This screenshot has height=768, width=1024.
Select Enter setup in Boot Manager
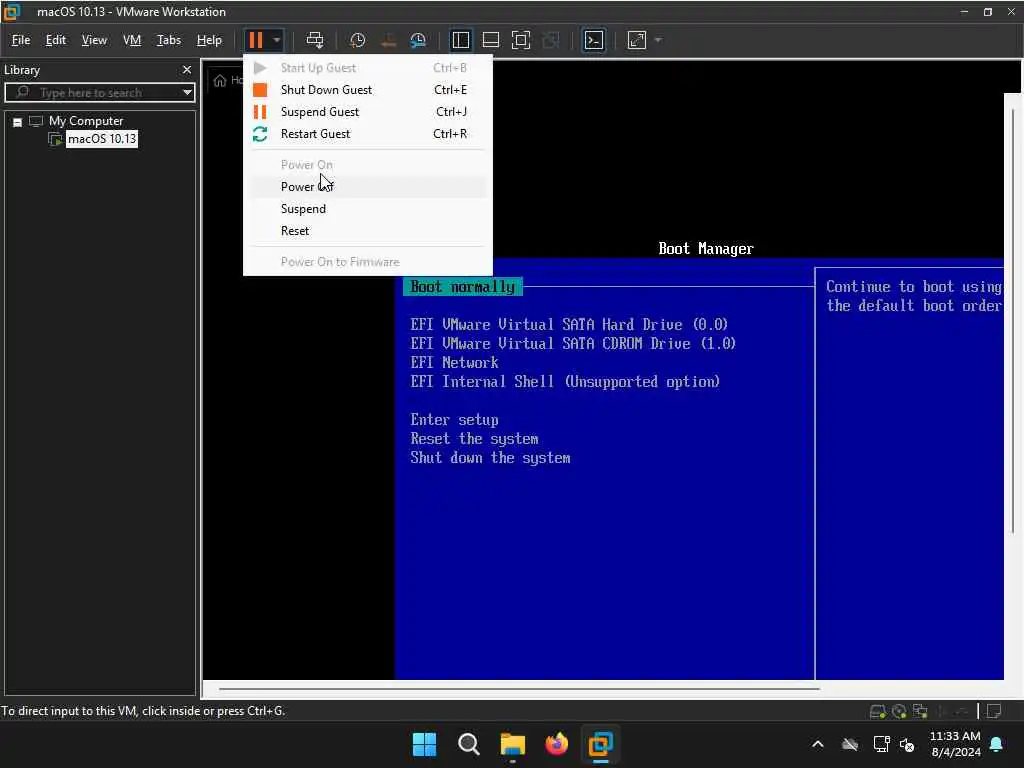point(454,420)
